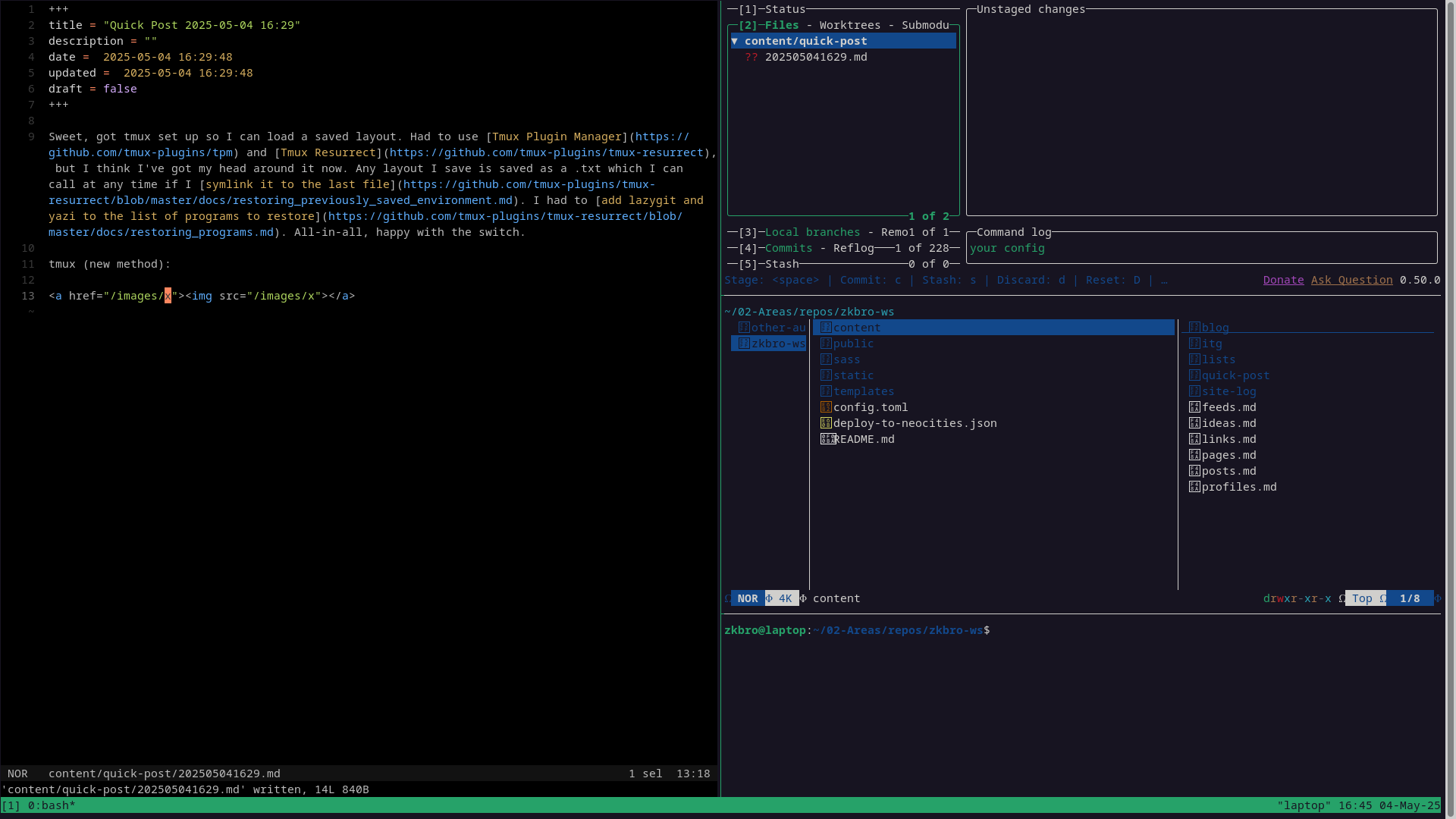Click the deploy-to-neocities.json file icon

[x=826, y=423]
